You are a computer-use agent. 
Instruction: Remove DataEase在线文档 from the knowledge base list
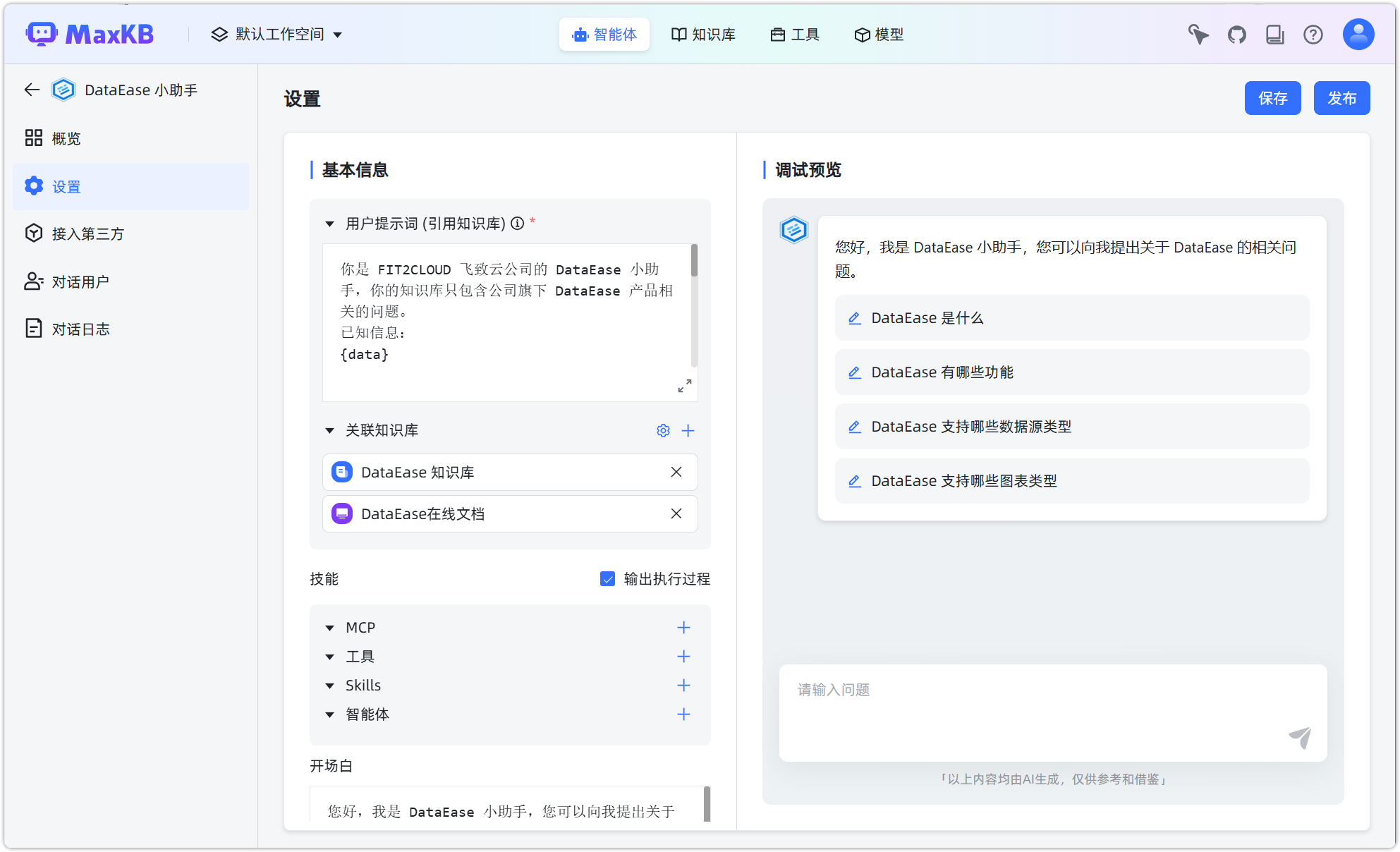pos(676,513)
